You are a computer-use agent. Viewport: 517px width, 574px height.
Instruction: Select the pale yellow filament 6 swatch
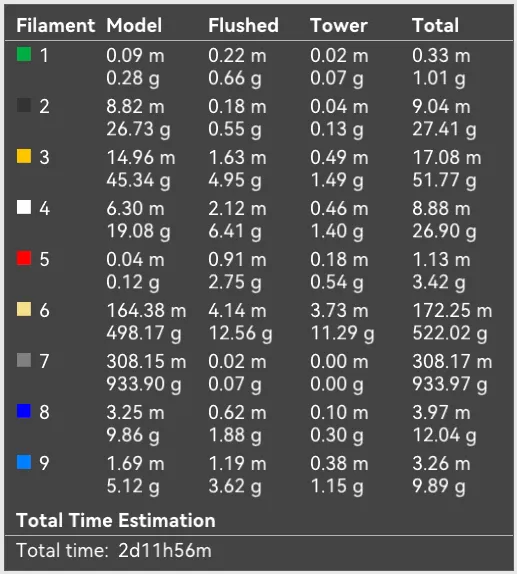(24, 309)
